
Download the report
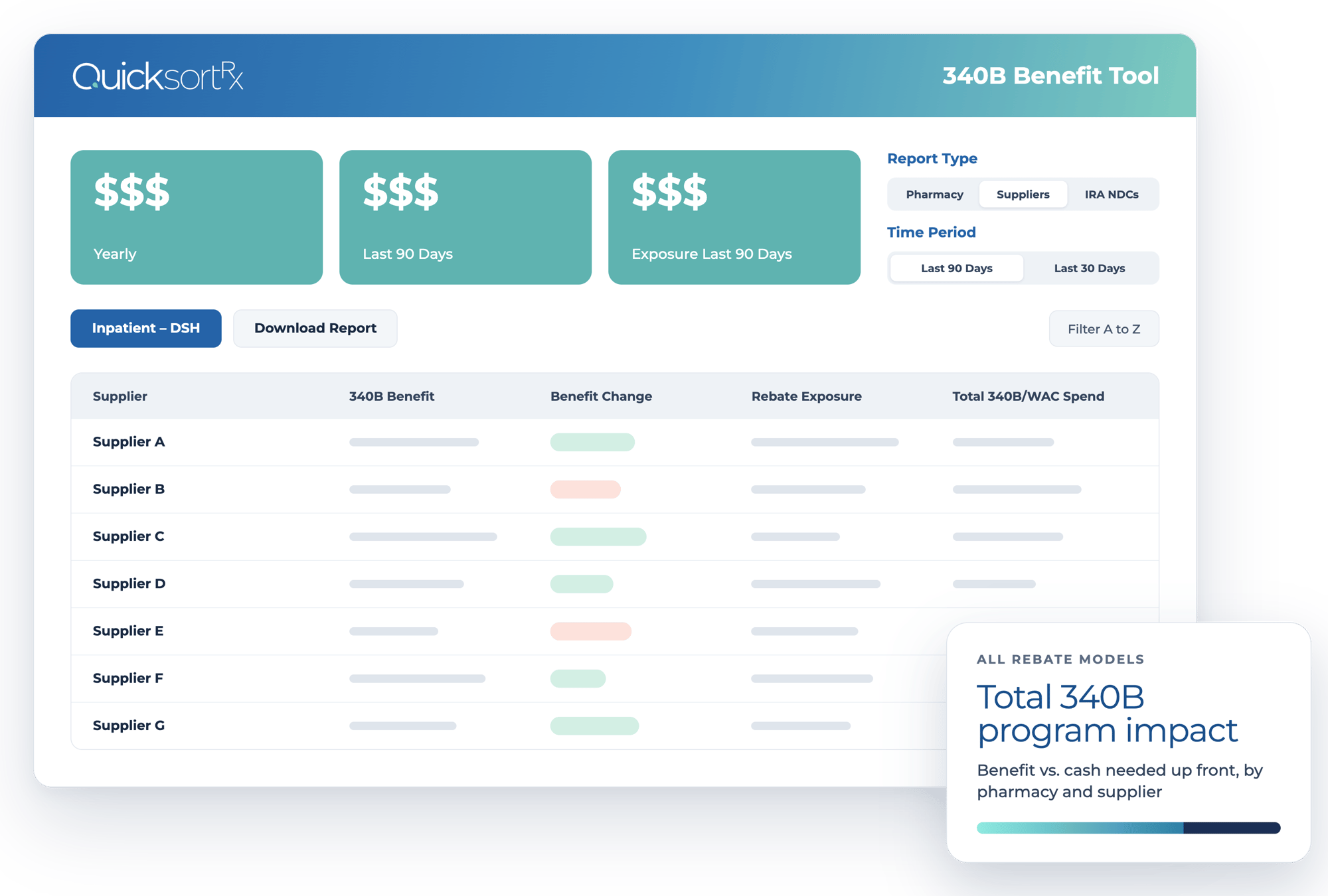[x=315, y=328]
